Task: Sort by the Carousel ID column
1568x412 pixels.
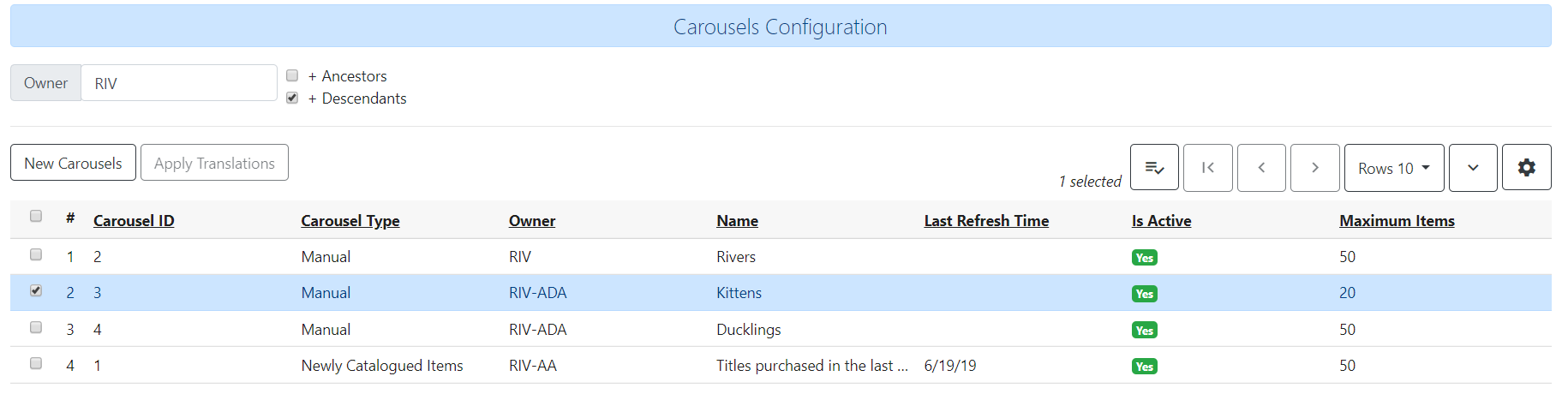Action: pyautogui.click(x=134, y=221)
